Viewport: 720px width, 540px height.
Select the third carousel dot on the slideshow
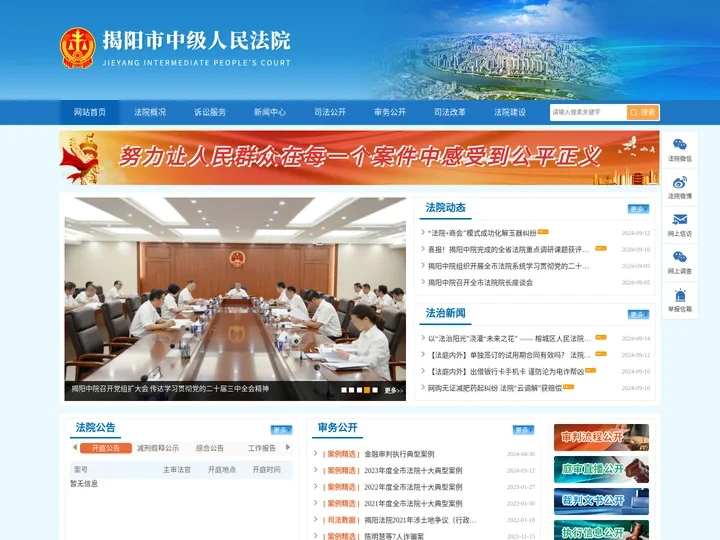pyautogui.click(x=359, y=390)
